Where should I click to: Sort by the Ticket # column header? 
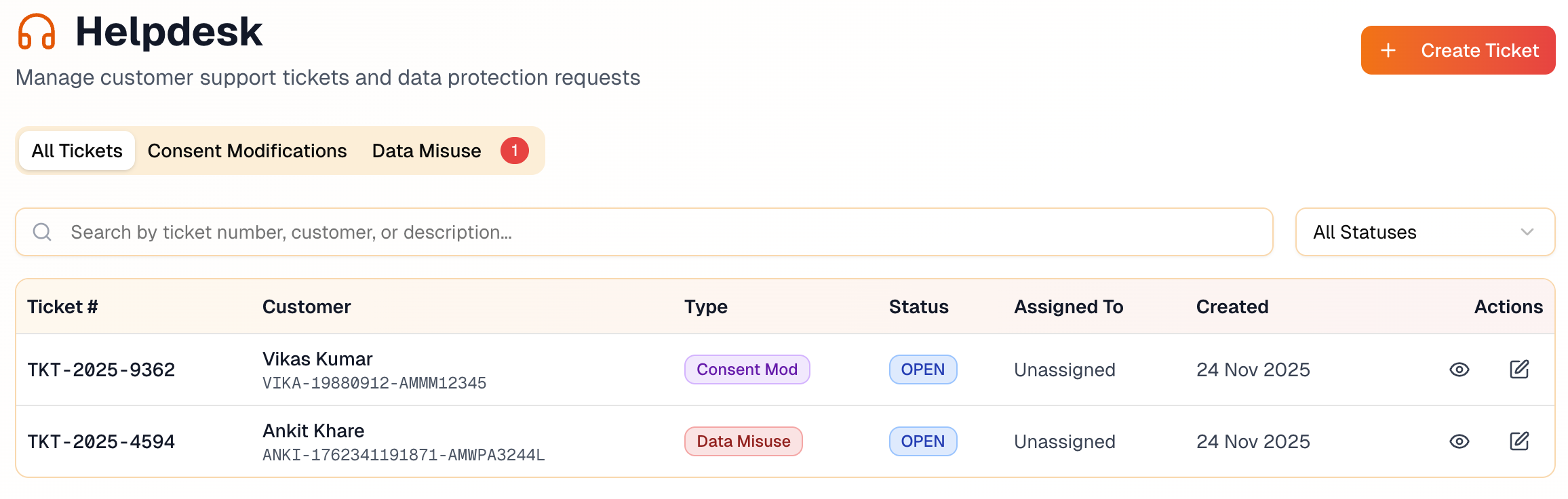pos(62,306)
